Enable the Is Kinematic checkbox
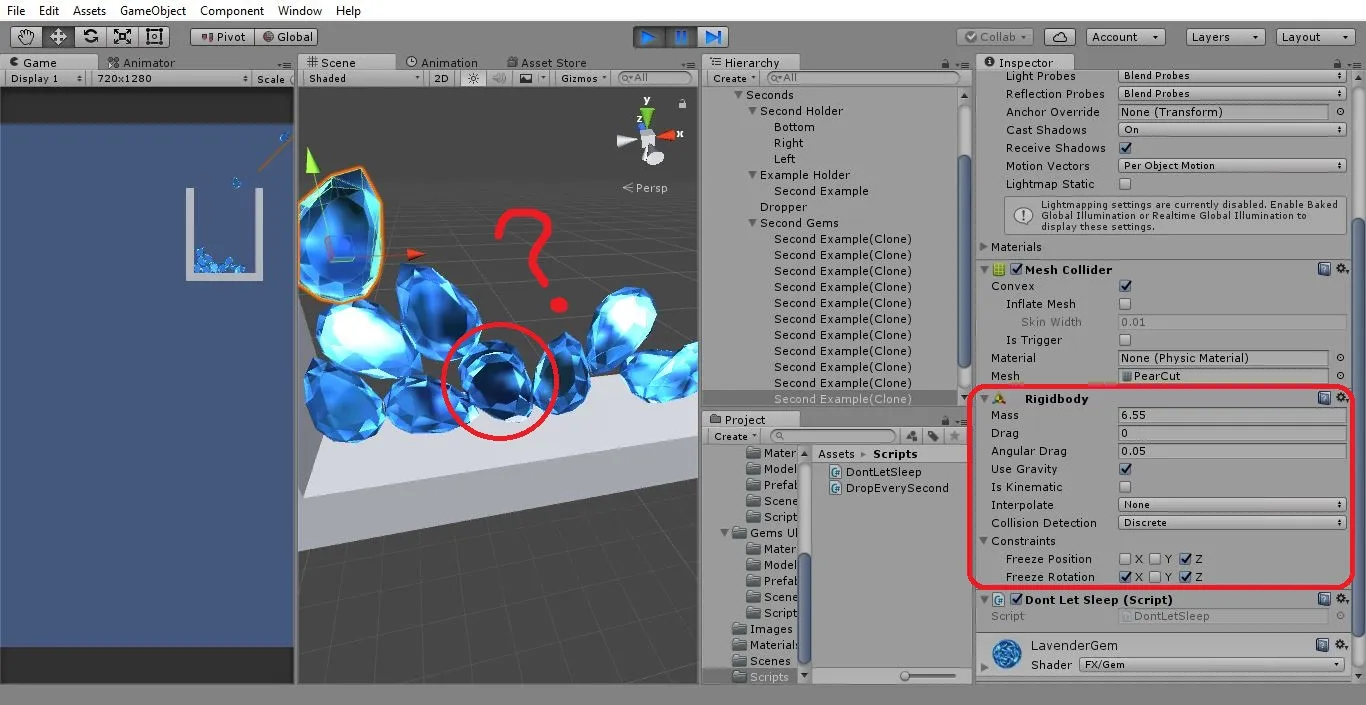Image resolution: width=1366 pixels, height=705 pixels. click(1126, 487)
